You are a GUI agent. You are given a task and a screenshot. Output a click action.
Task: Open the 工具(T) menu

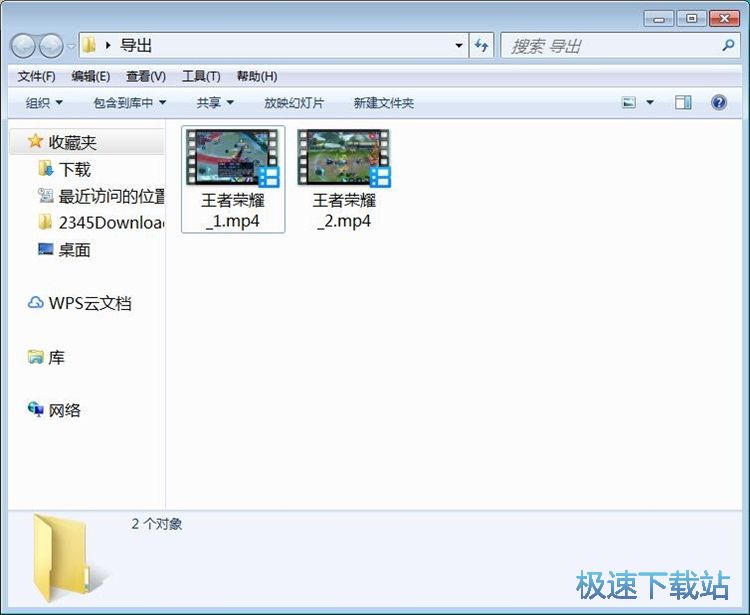tap(201, 77)
